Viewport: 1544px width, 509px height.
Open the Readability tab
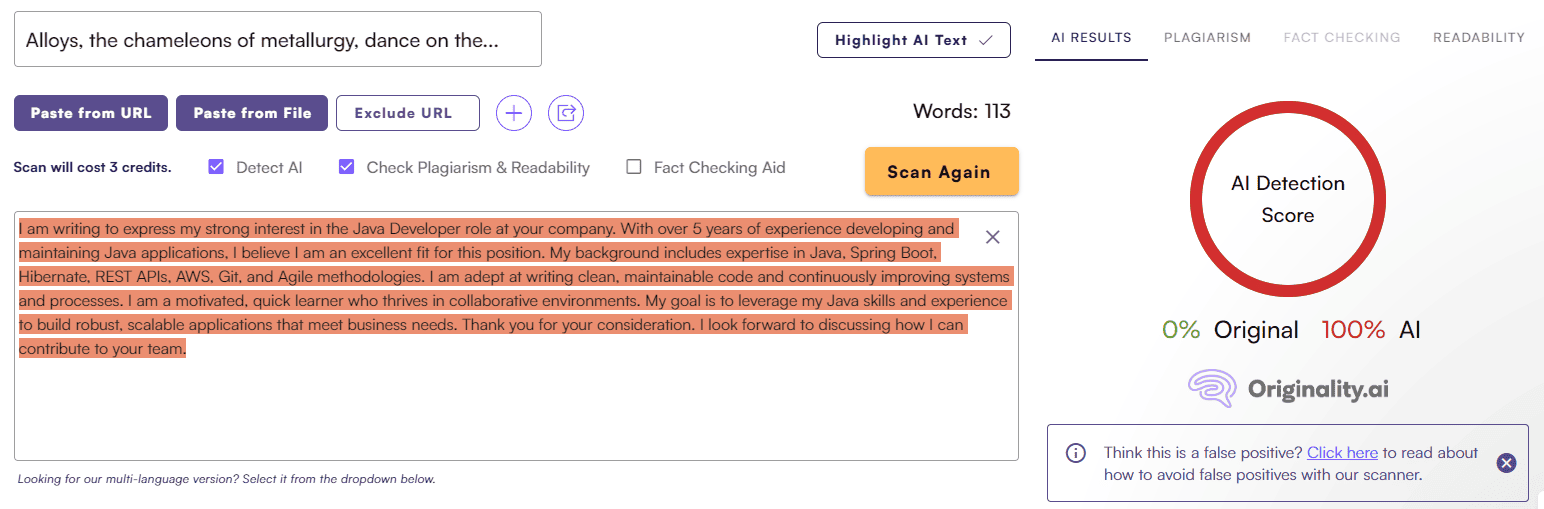click(1478, 38)
